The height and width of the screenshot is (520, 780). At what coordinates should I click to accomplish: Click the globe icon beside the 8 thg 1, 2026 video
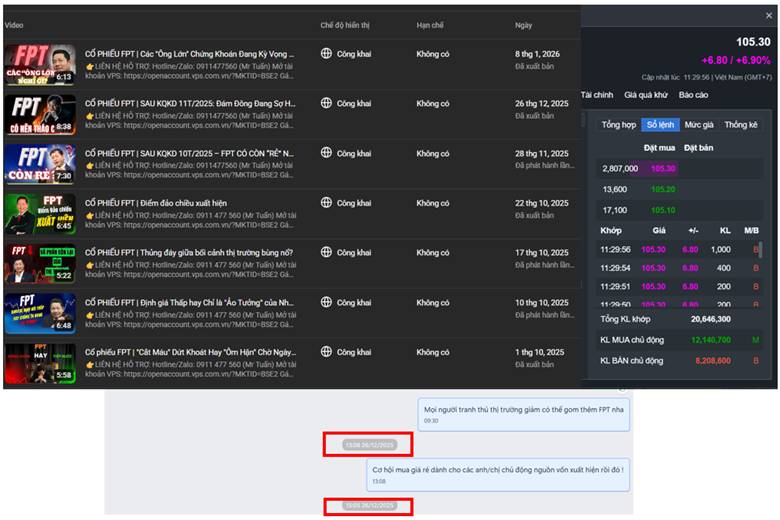click(x=326, y=53)
